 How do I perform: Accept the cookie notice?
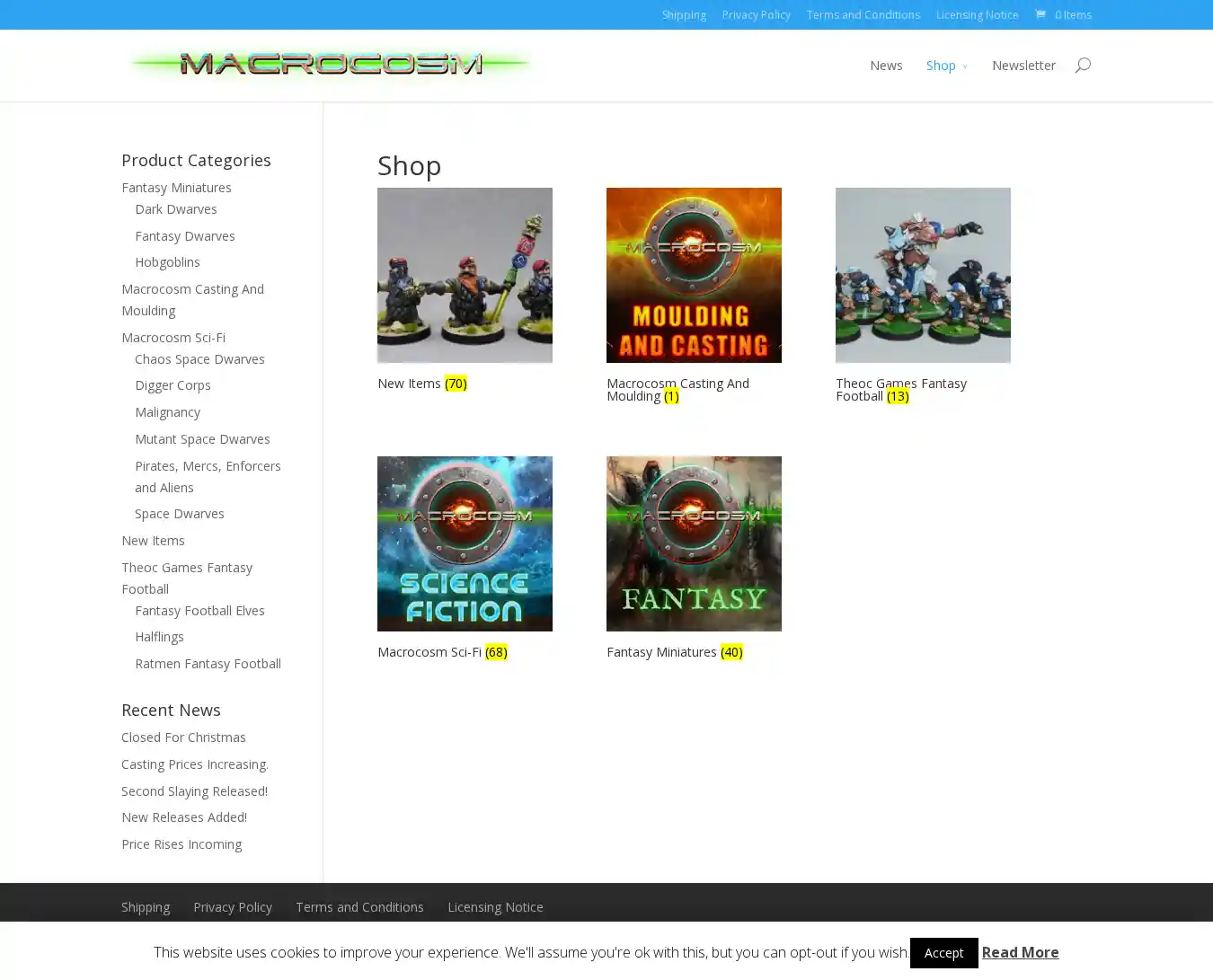pyautogui.click(x=943, y=953)
